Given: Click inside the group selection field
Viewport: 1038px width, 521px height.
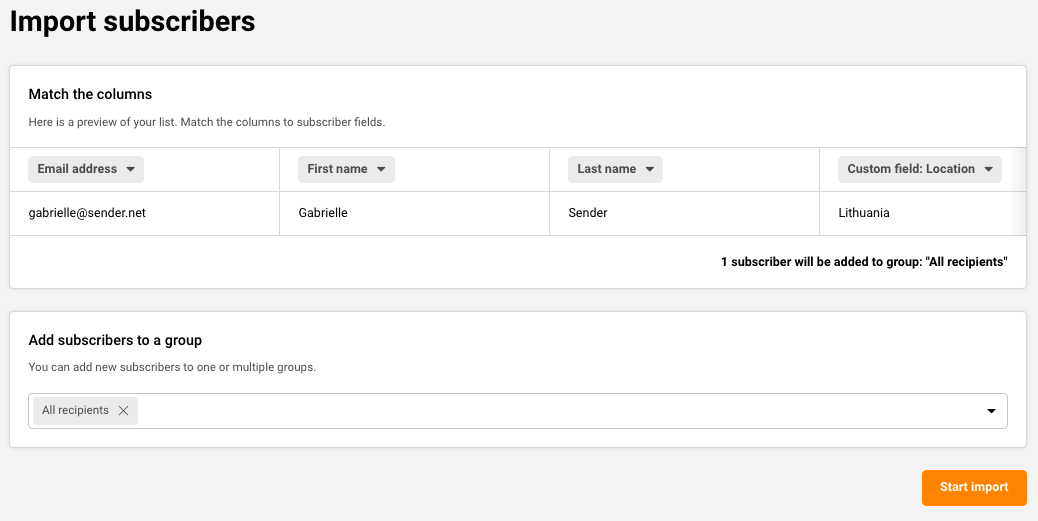Looking at the screenshot, I should 560,411.
